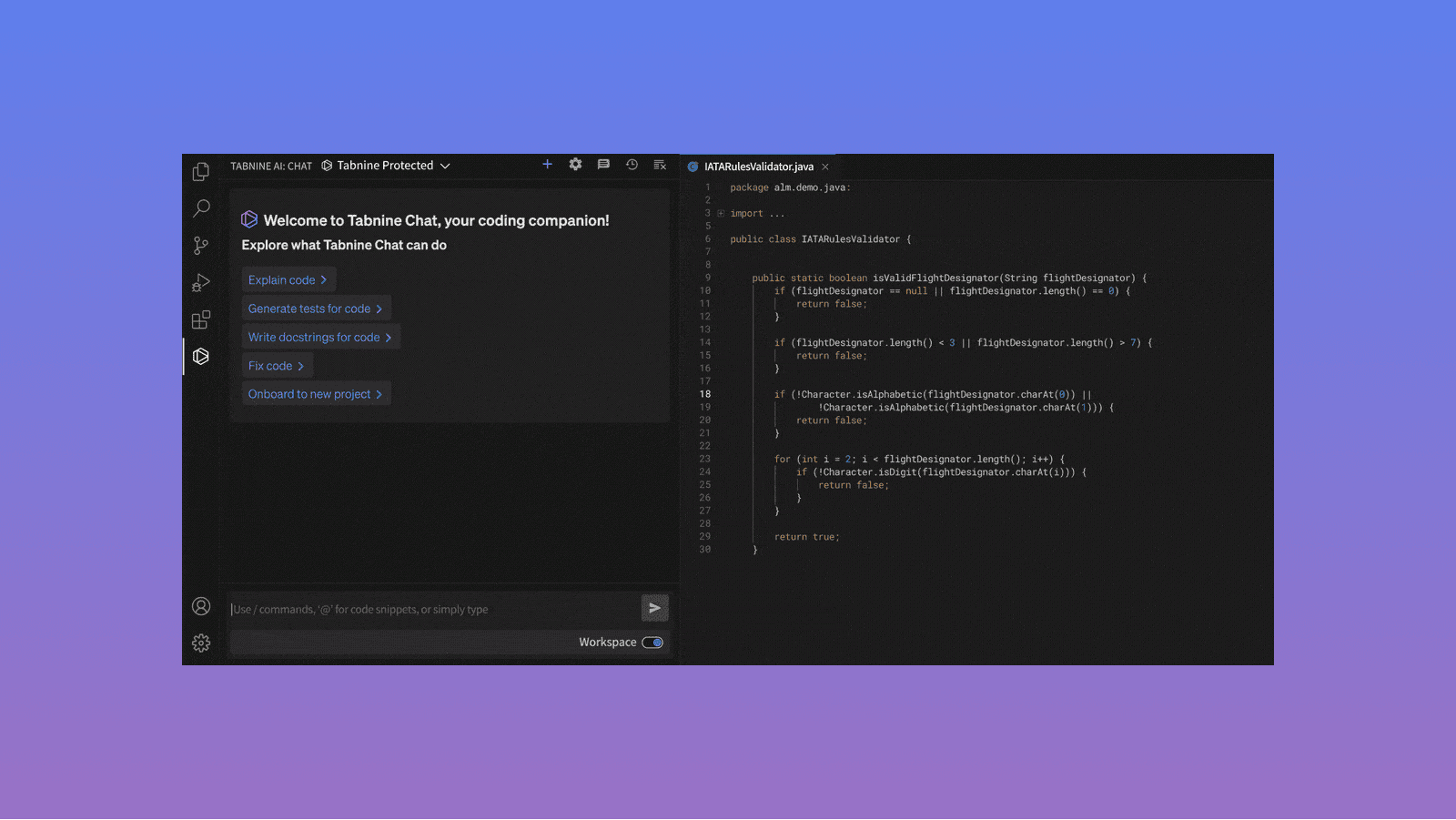This screenshot has width=1456, height=820.
Task: Focus the chat message input field
Action: click(x=435, y=609)
